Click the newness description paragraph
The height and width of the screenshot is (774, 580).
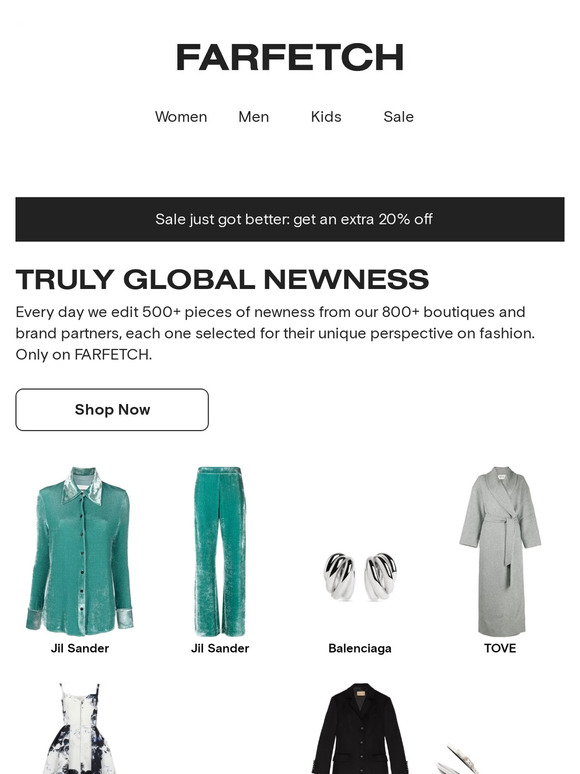(x=275, y=333)
